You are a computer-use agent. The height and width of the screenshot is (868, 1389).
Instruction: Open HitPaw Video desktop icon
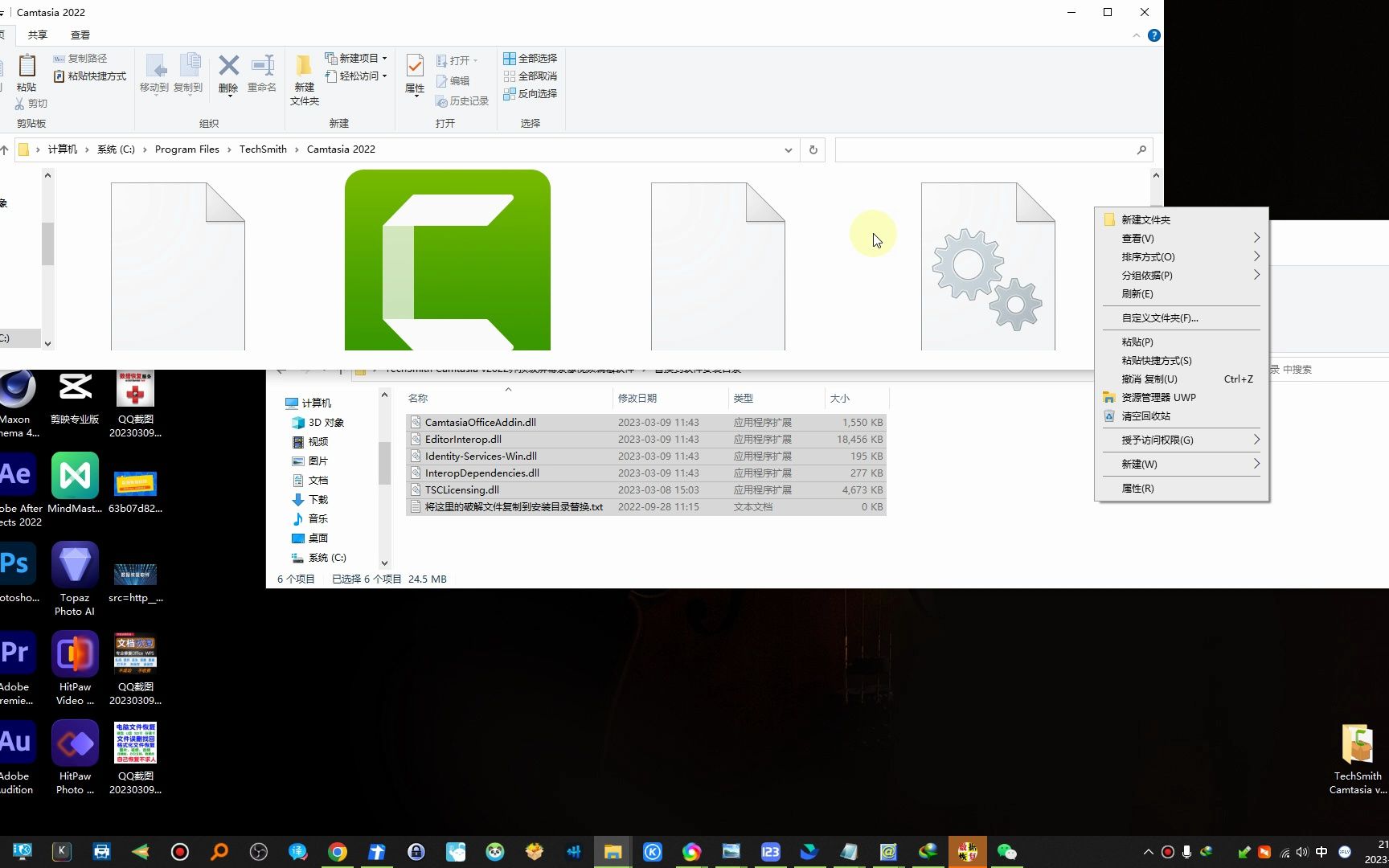tap(75, 668)
